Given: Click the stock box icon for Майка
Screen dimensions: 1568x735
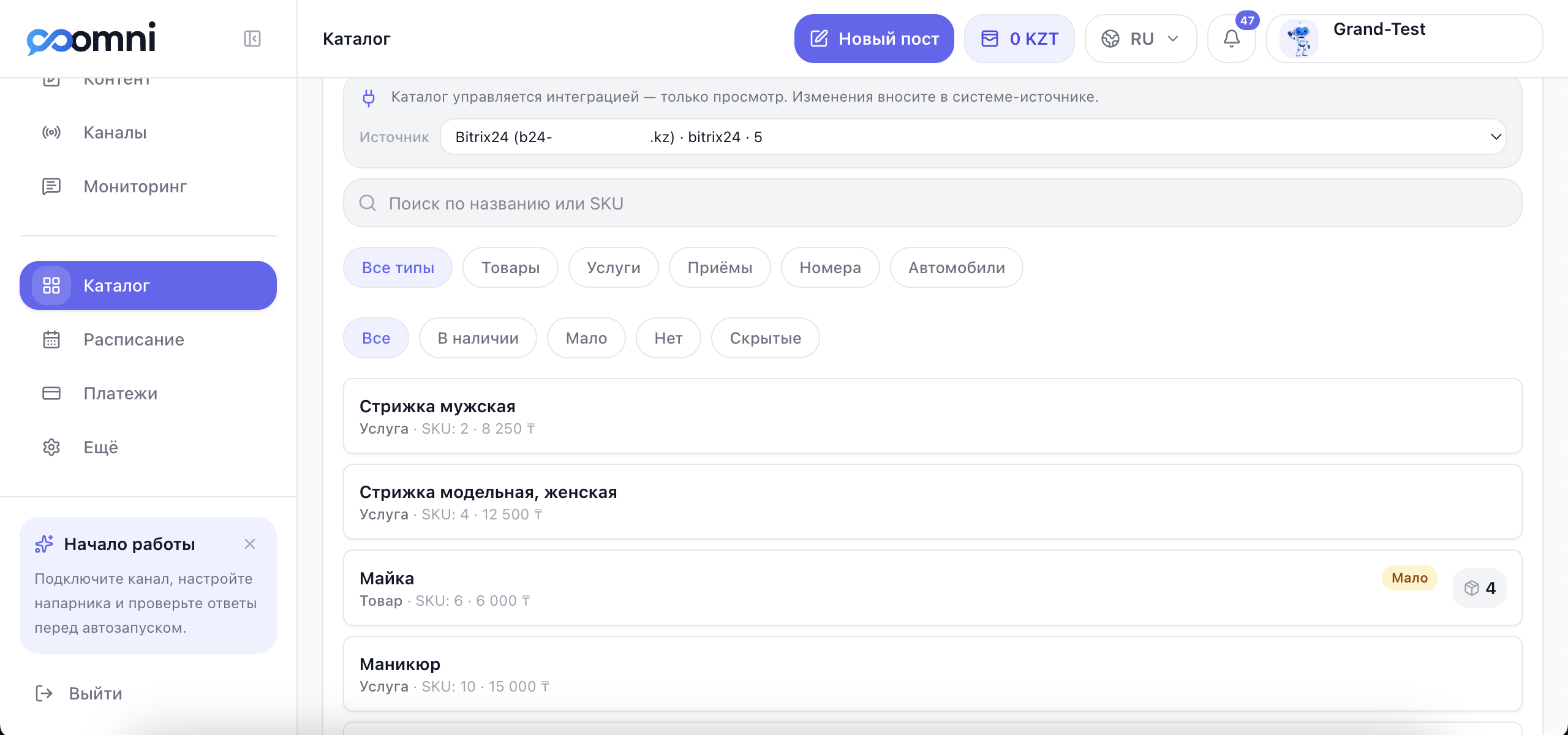Looking at the screenshot, I should click(x=1472, y=588).
